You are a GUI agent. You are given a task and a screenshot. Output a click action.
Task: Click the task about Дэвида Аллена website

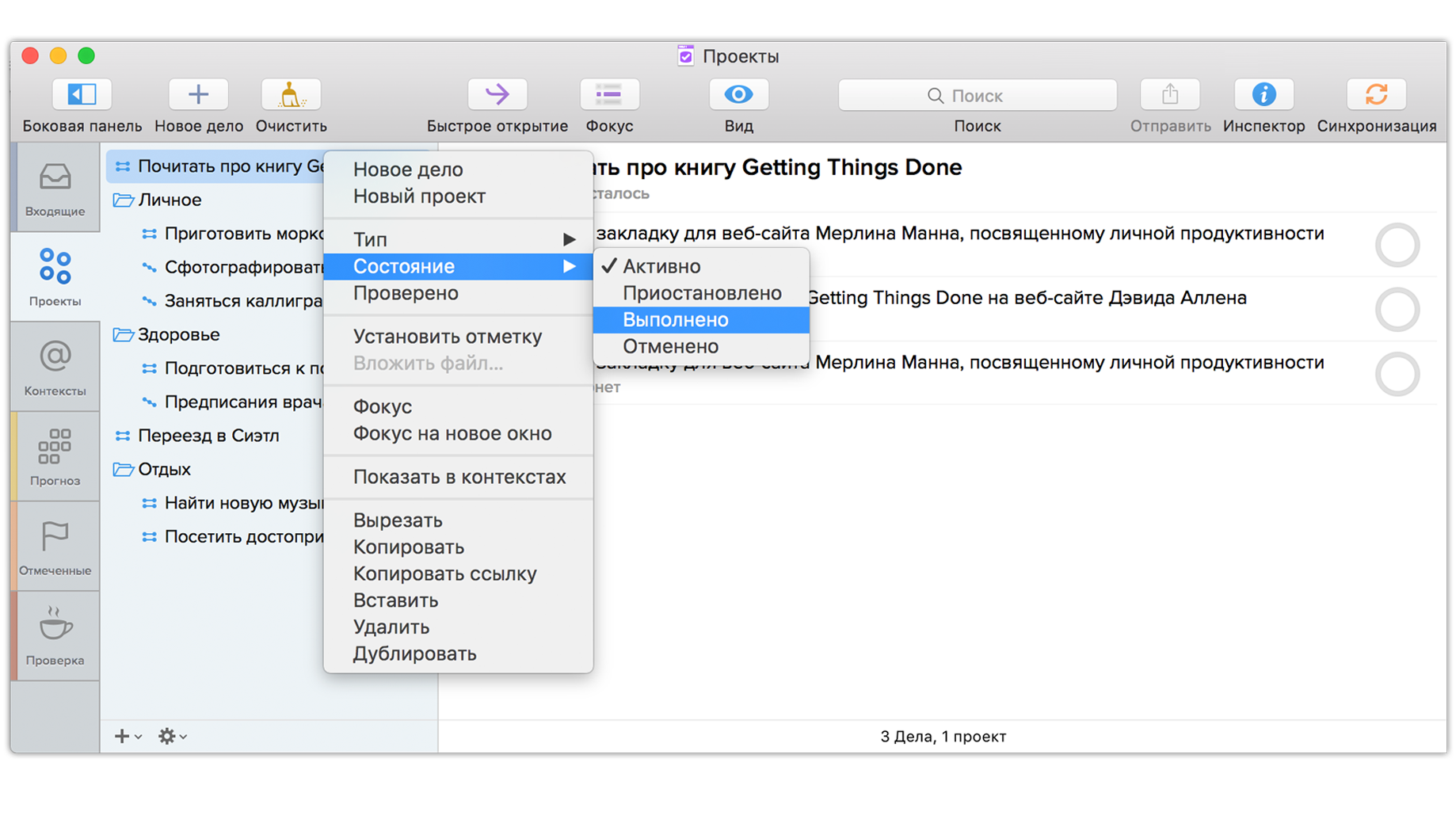[1027, 298]
